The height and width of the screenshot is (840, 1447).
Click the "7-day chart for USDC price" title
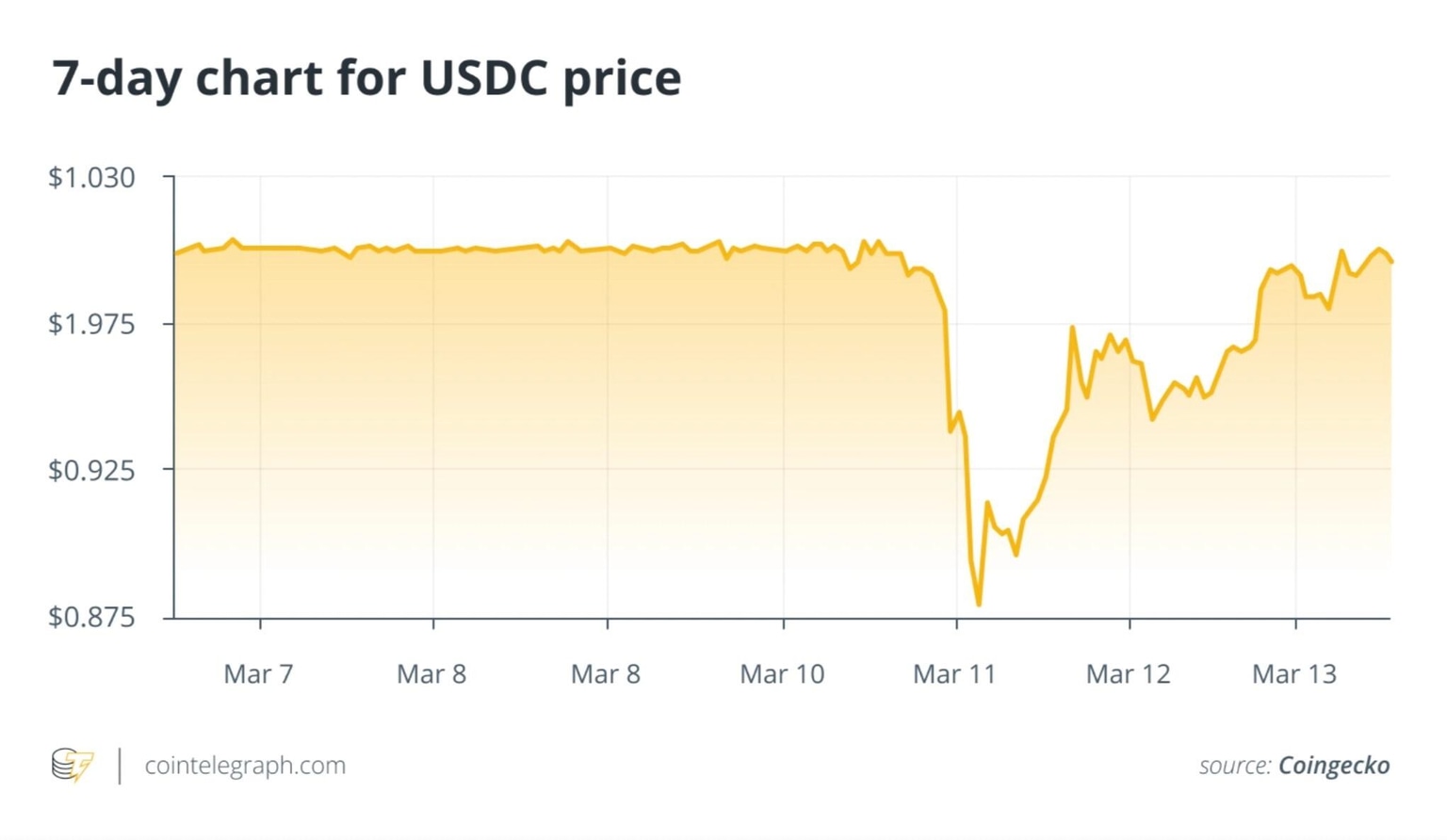(x=366, y=77)
